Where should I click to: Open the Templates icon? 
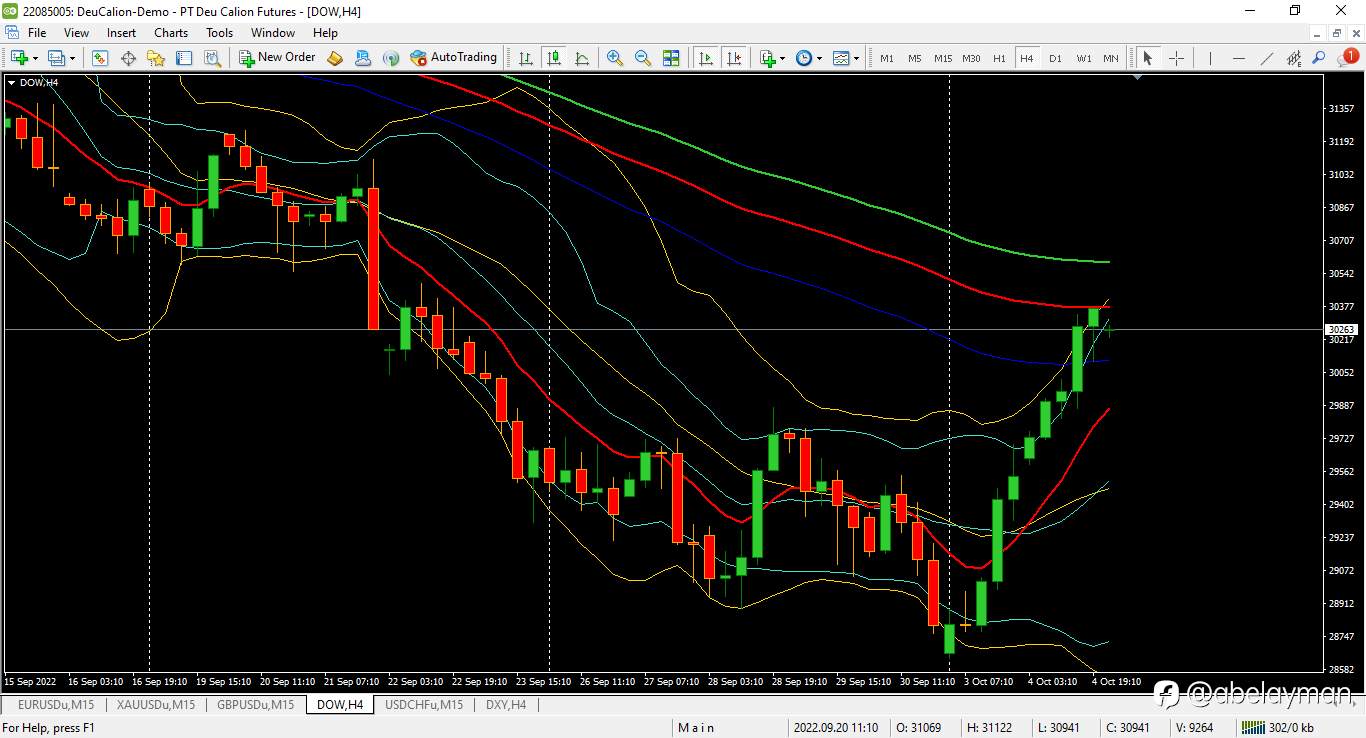(841, 58)
